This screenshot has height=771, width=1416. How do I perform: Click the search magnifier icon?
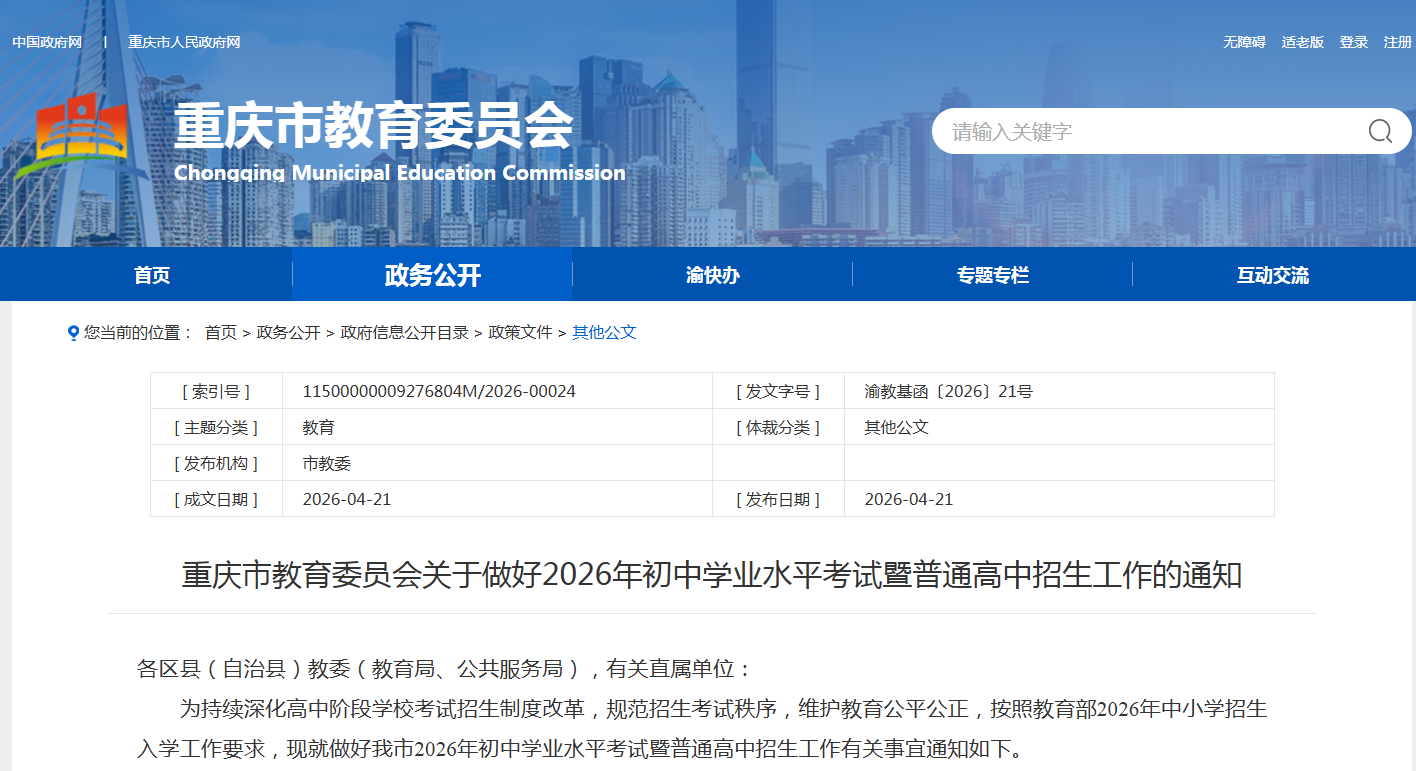(x=1379, y=131)
